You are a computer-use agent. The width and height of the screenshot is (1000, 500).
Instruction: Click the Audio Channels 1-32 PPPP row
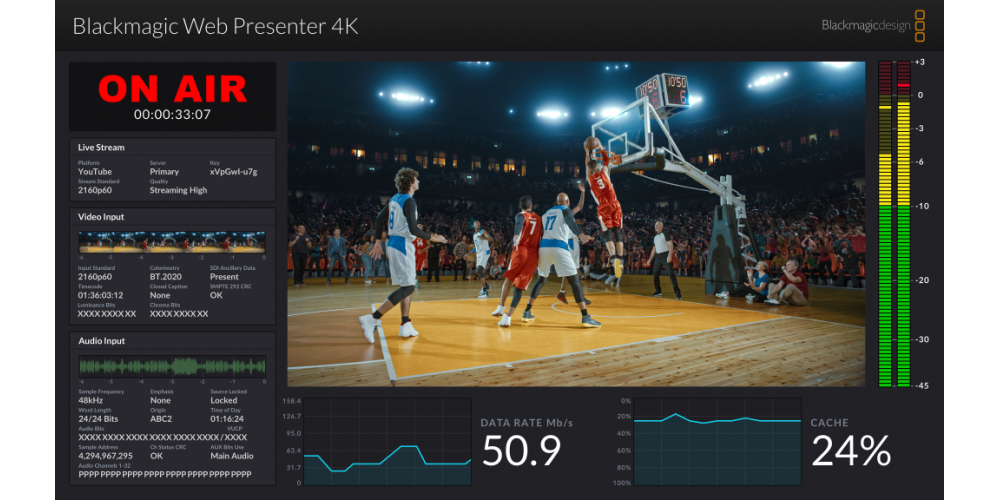pos(165,474)
